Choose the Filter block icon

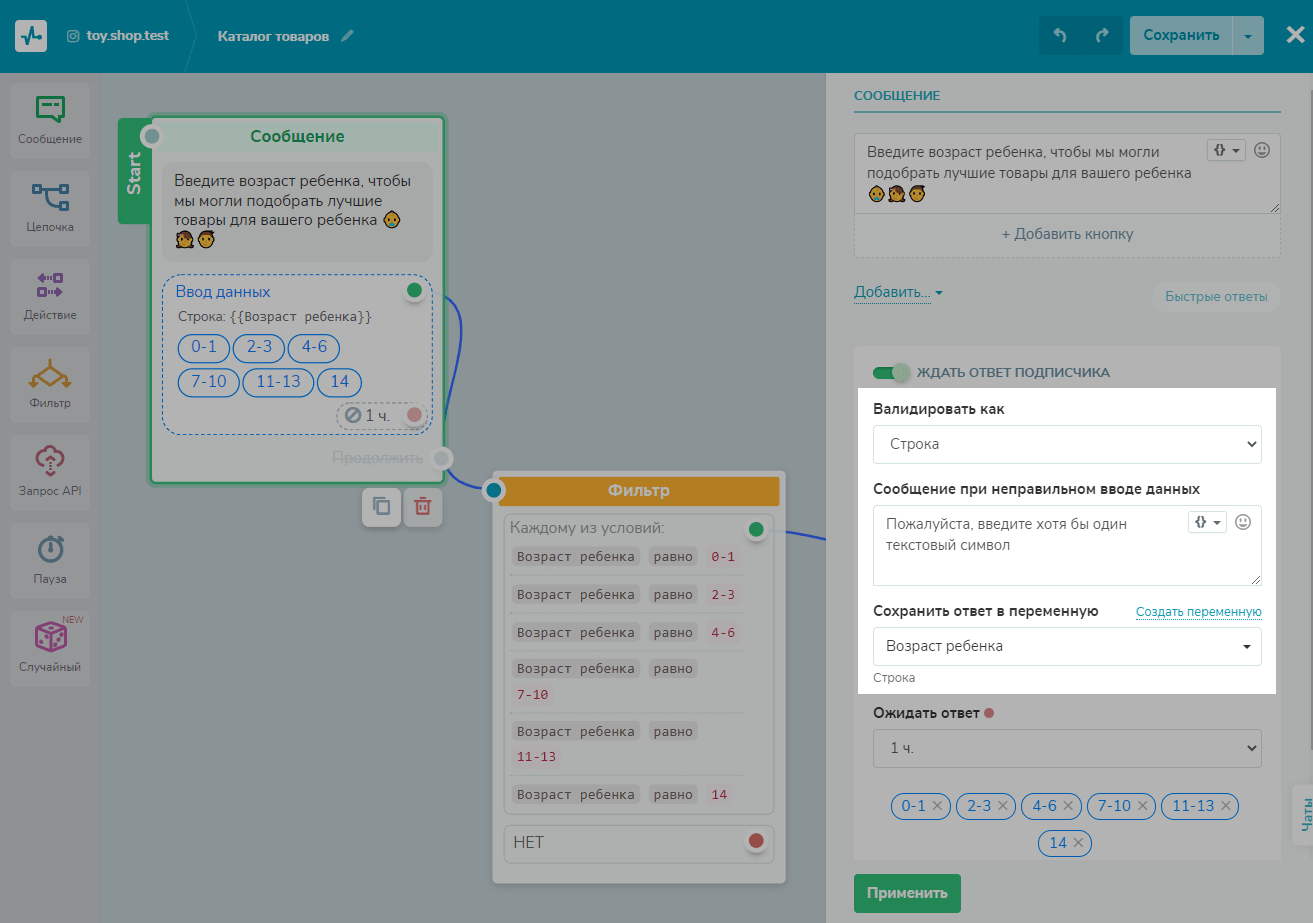coord(50,375)
